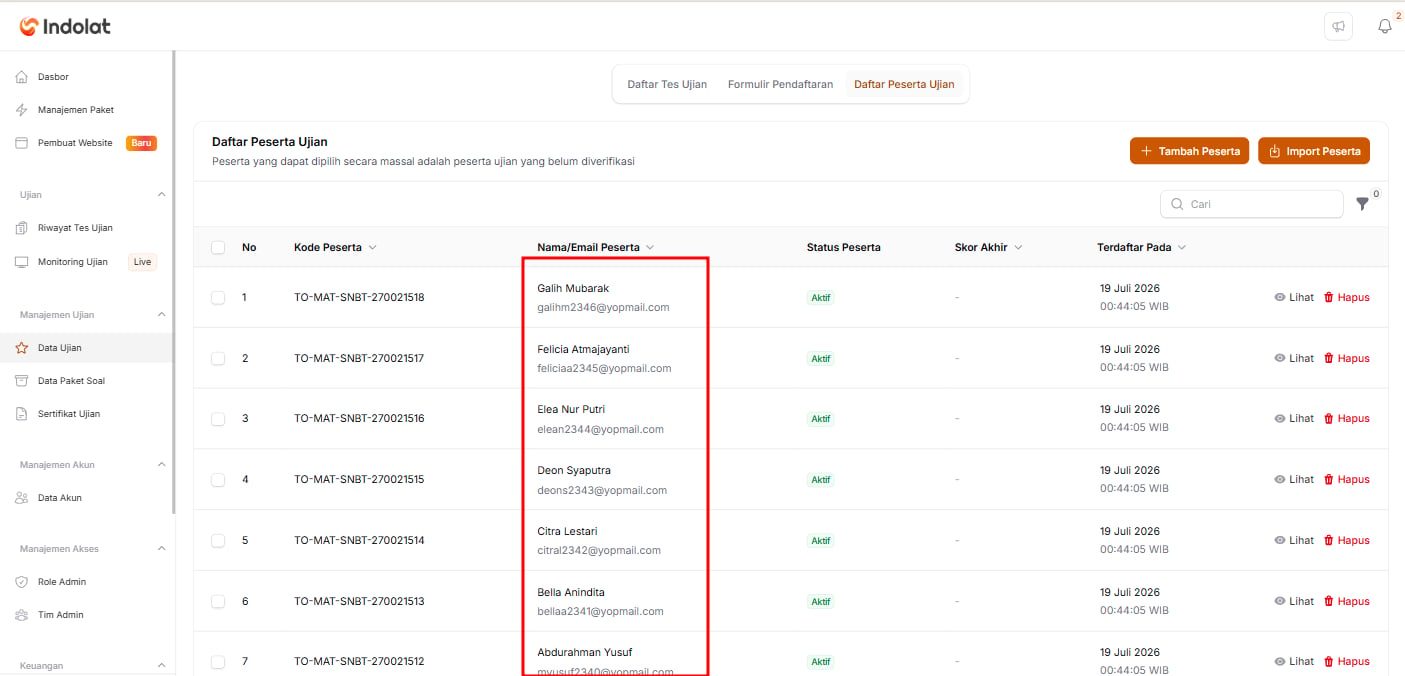Switch to Daftar Tes Ujian tab
1405x676 pixels.
click(x=667, y=85)
